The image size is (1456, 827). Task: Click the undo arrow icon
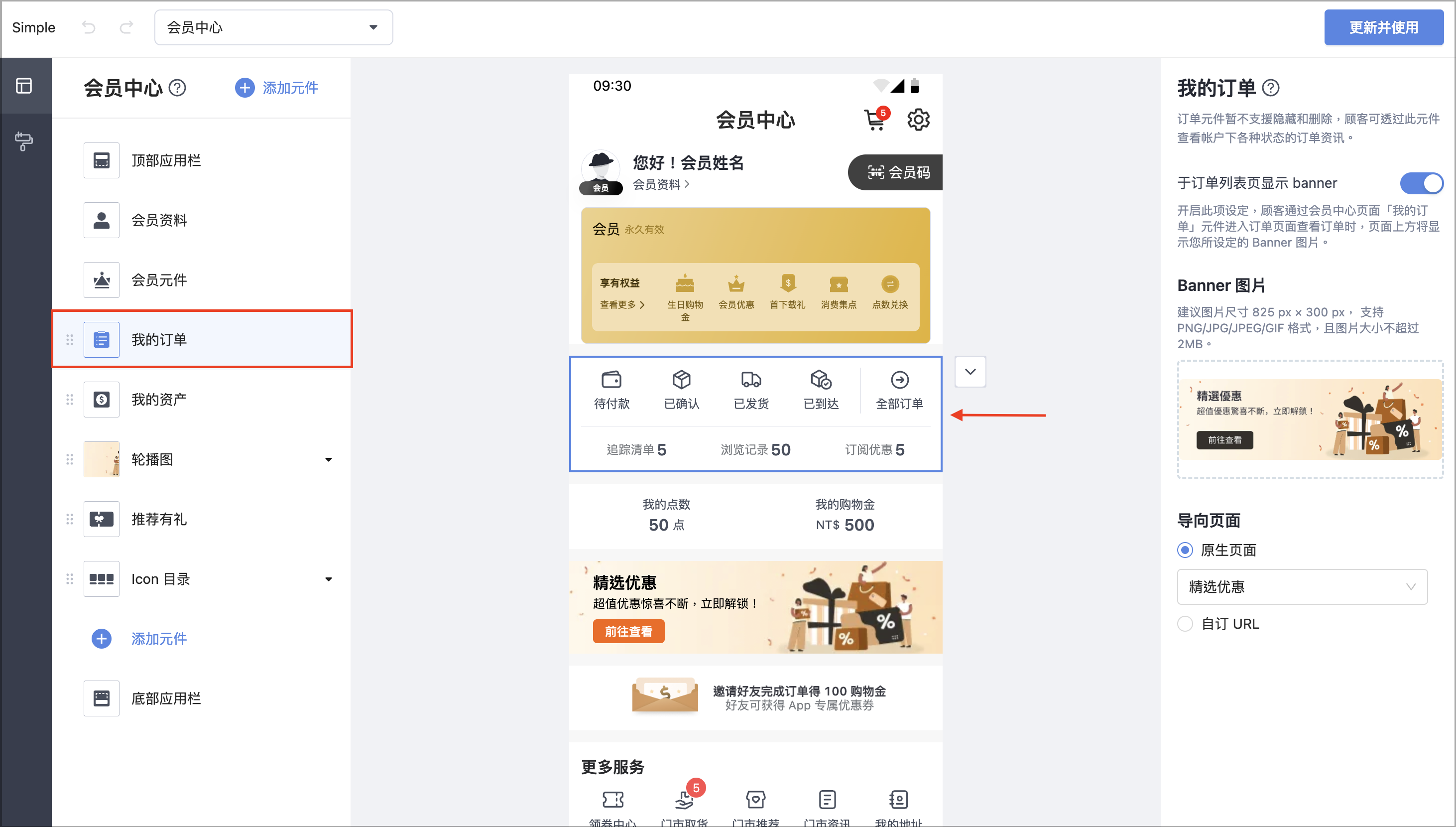click(x=89, y=27)
